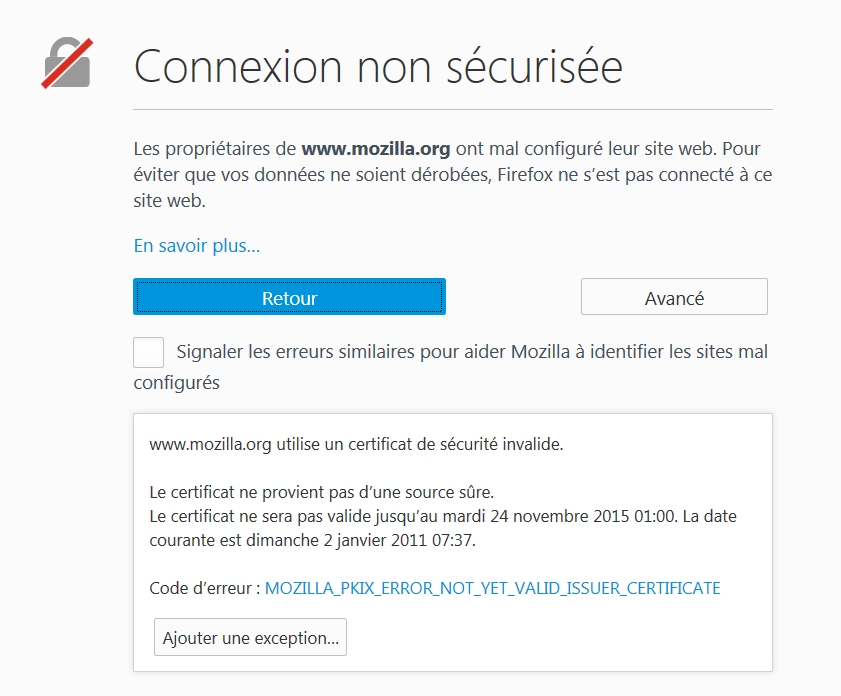
Task: Click the 'Connexion non sécurisée' heading
Action: 378,66
